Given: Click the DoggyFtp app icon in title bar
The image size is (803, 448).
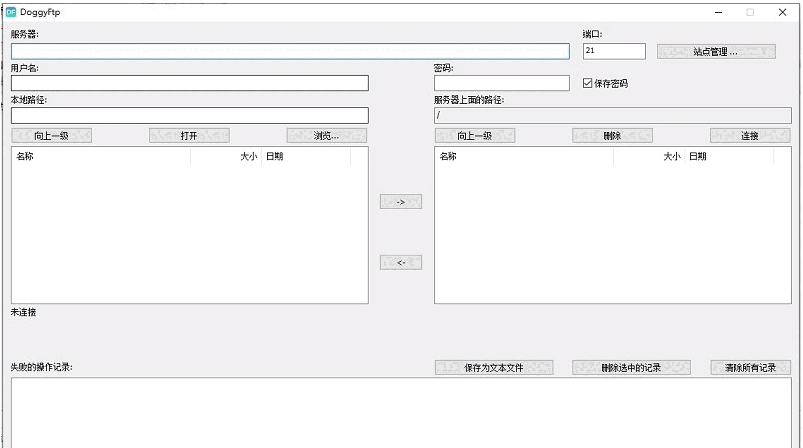Looking at the screenshot, I should pos(11,12).
